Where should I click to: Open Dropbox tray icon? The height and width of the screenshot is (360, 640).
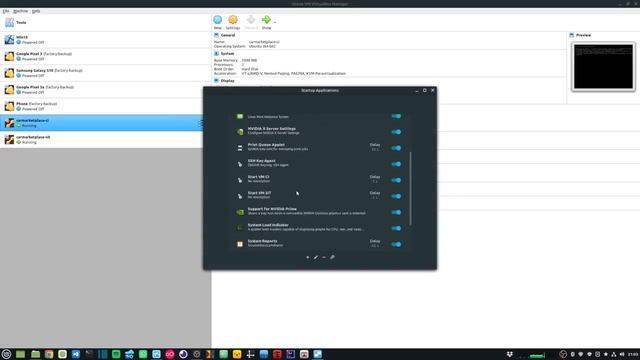point(509,354)
